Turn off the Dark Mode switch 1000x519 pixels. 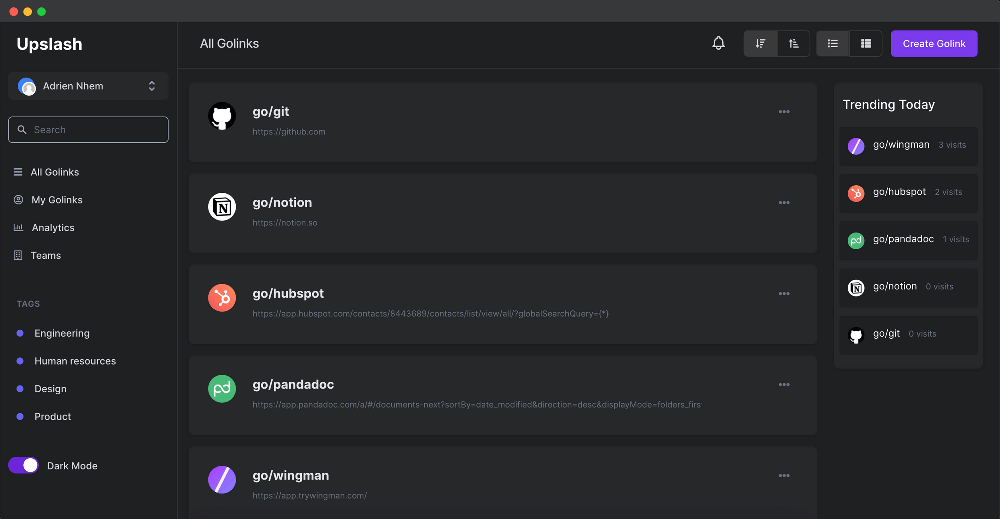tap(24, 465)
